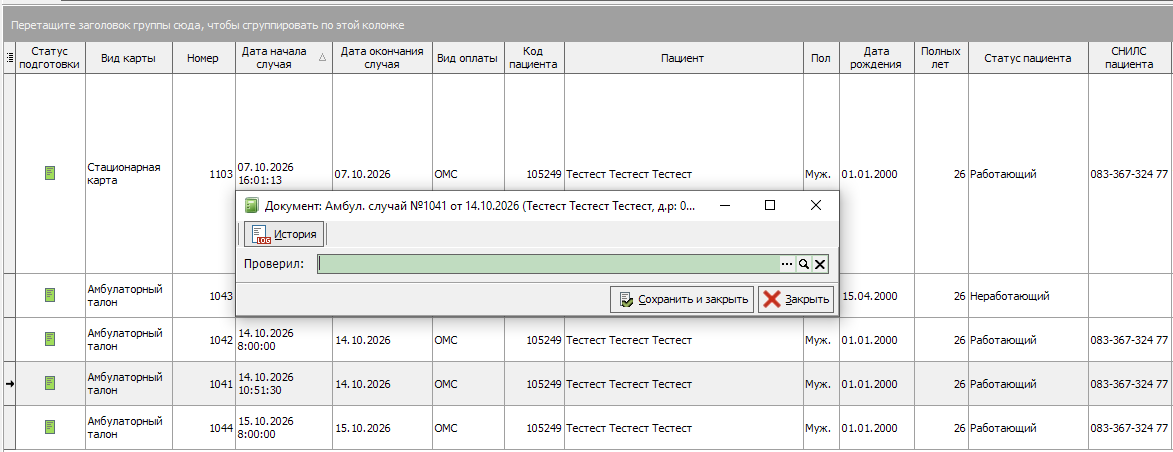The image size is (1173, 452).
Task: Click the sort triangle in Дата начала случая
Action: [322, 58]
